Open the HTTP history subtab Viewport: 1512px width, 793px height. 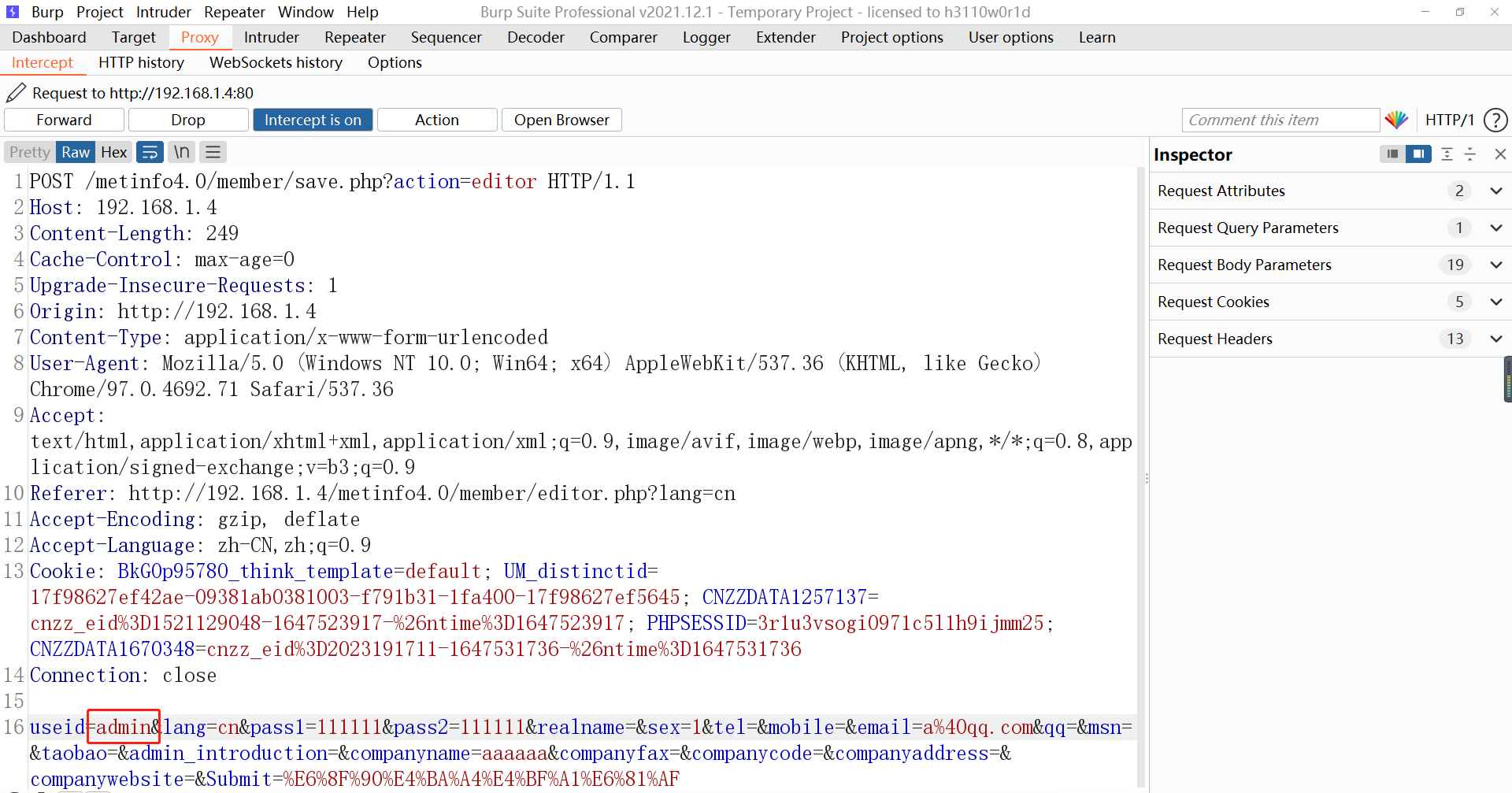point(141,62)
